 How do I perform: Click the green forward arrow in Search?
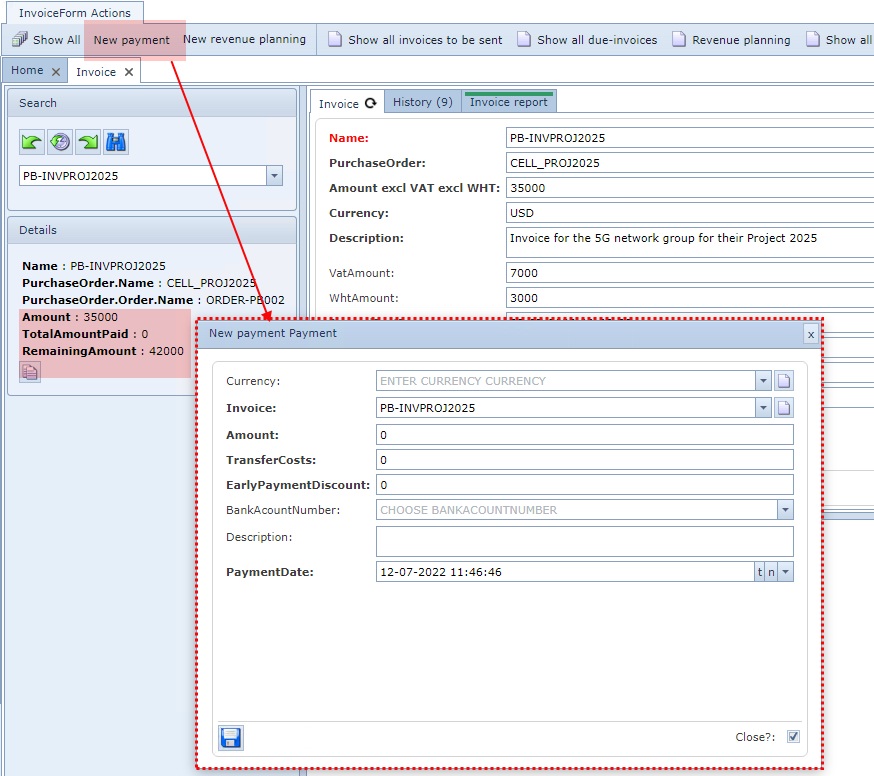(x=88, y=142)
